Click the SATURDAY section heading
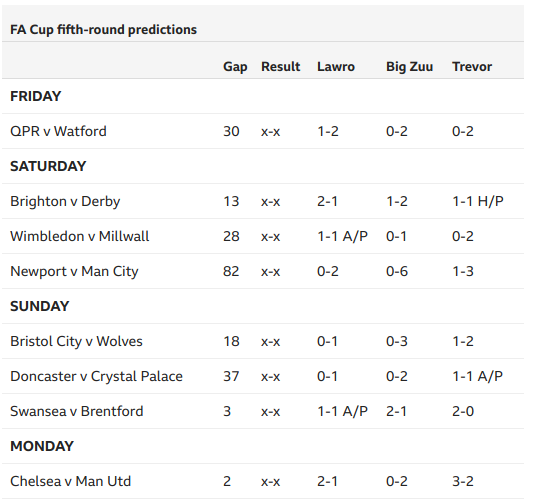 [48, 166]
